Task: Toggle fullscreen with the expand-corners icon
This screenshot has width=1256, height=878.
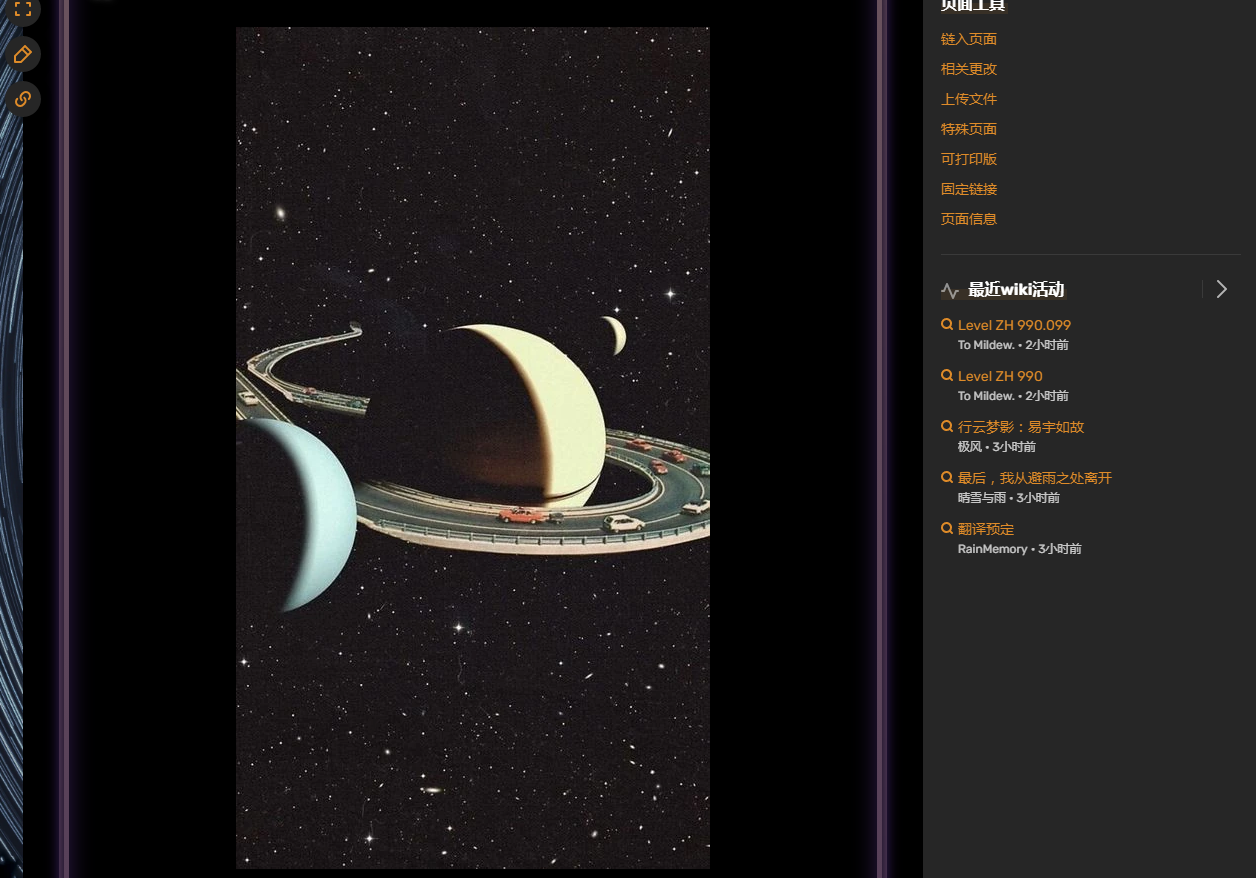Action: 22,10
